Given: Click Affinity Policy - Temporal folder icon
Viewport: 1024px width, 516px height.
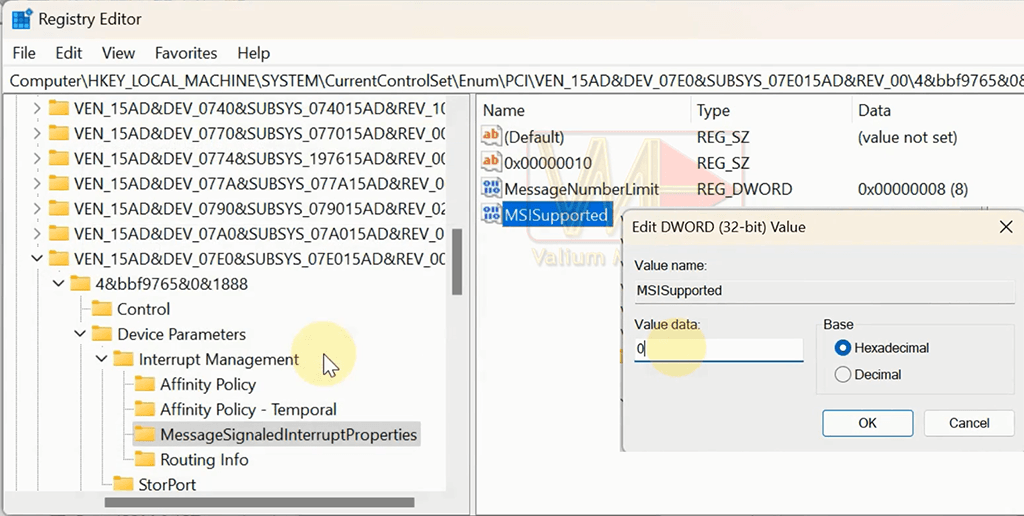Looking at the screenshot, I should (x=145, y=410).
